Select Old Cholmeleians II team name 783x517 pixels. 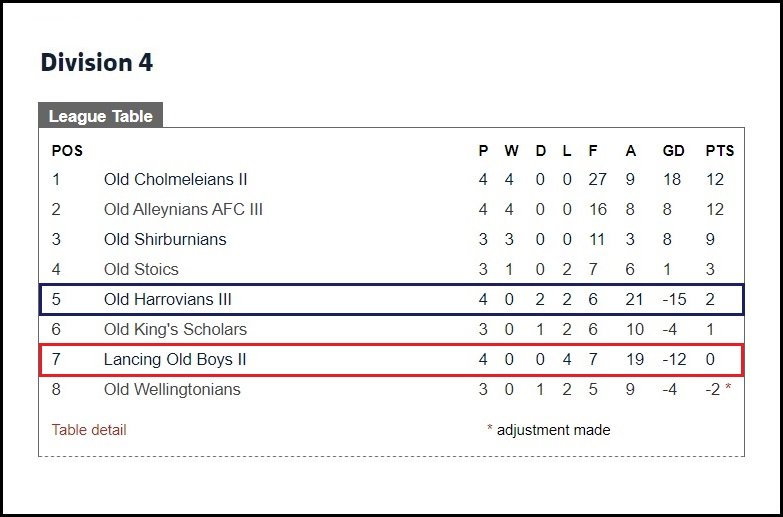(175, 179)
